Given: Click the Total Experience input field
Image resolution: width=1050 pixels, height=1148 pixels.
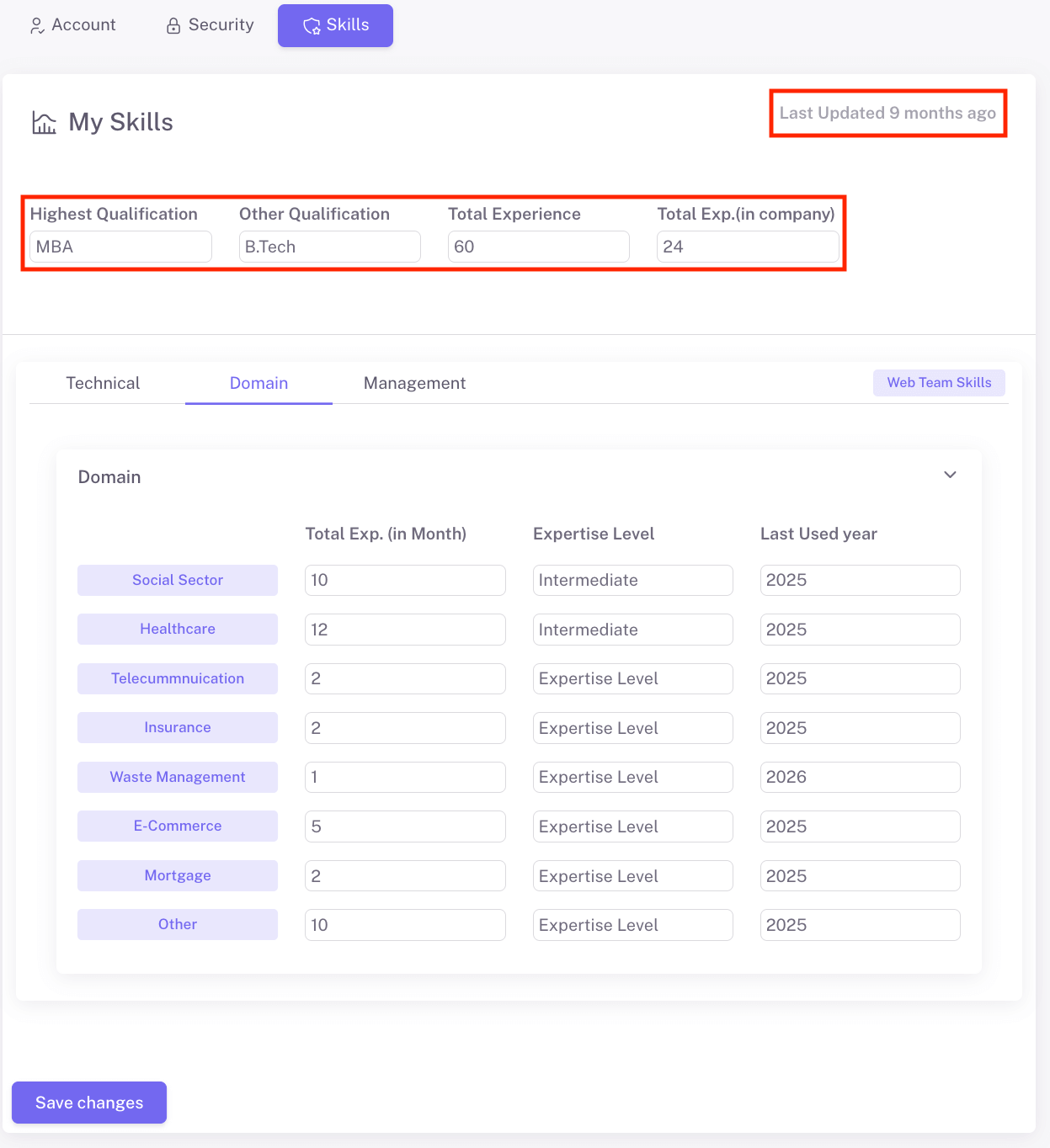Looking at the screenshot, I should 538,247.
